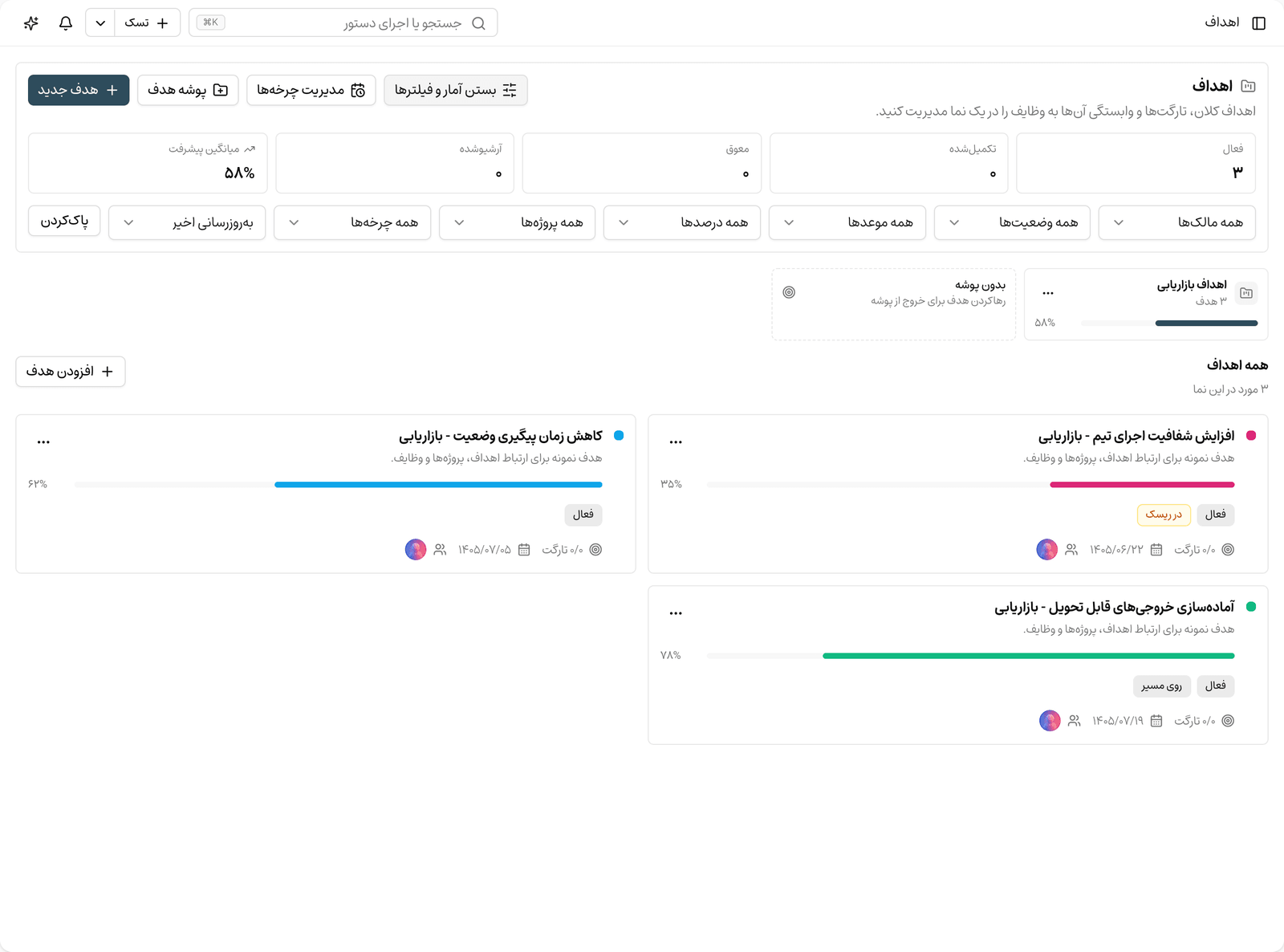Open the همه وضعیت‌ها status dropdown
The image size is (1284, 952).
pos(1012,222)
